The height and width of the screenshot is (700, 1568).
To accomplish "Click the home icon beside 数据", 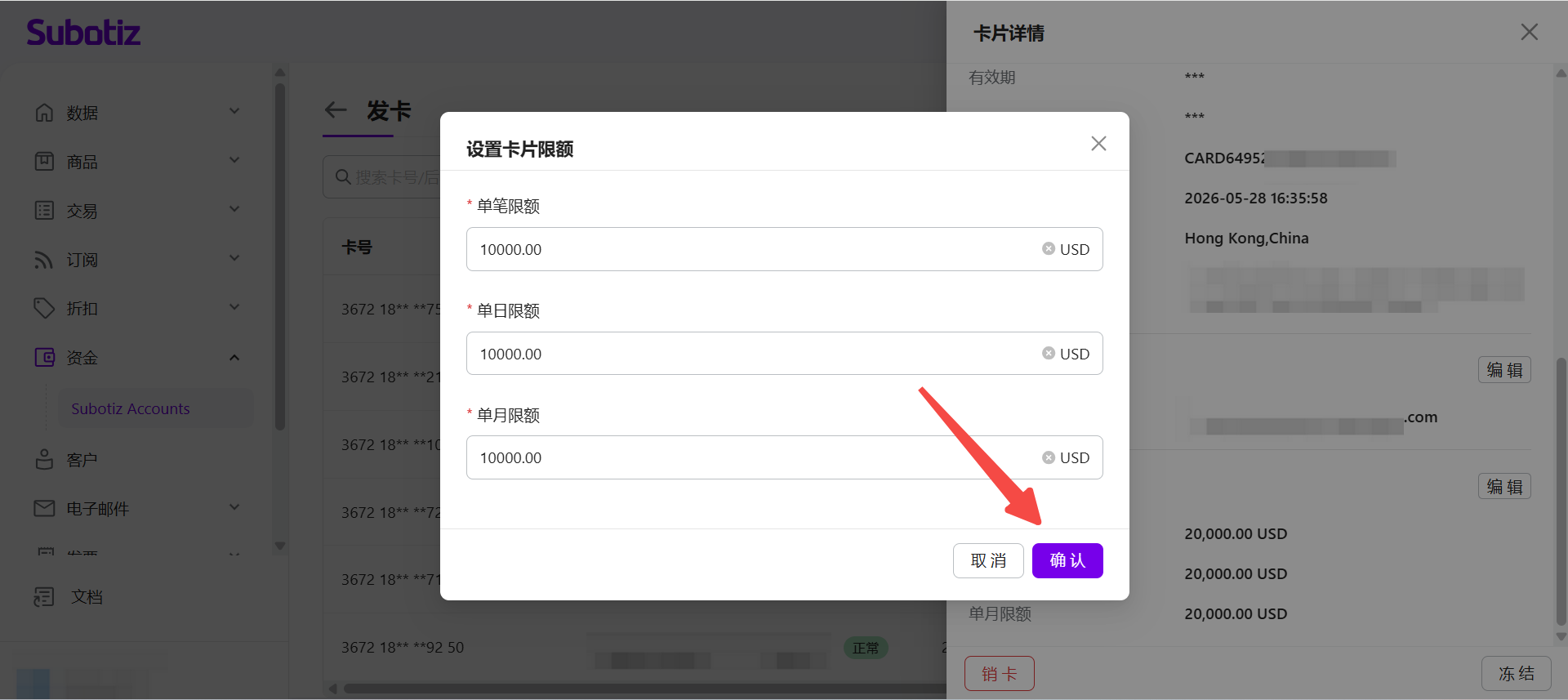I will 44,113.
